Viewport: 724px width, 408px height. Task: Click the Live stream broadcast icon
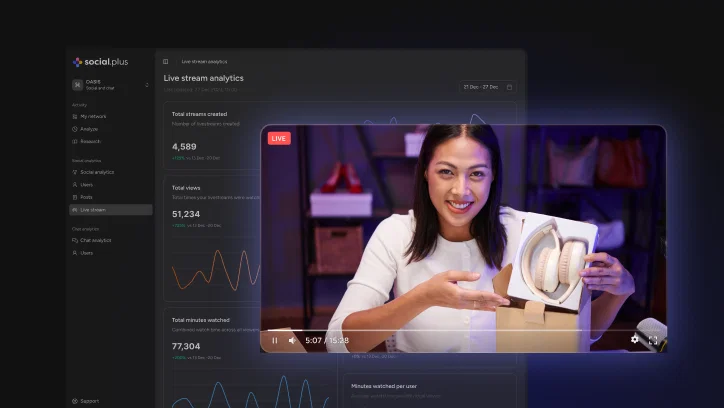[75, 210]
